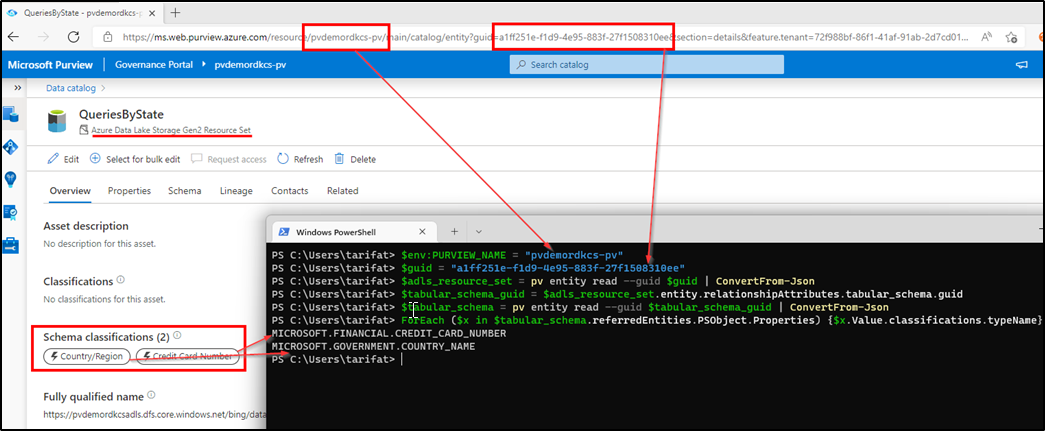The width and height of the screenshot is (1045, 431).
Task: Go back in browser history
Action: pyautogui.click(x=15, y=37)
